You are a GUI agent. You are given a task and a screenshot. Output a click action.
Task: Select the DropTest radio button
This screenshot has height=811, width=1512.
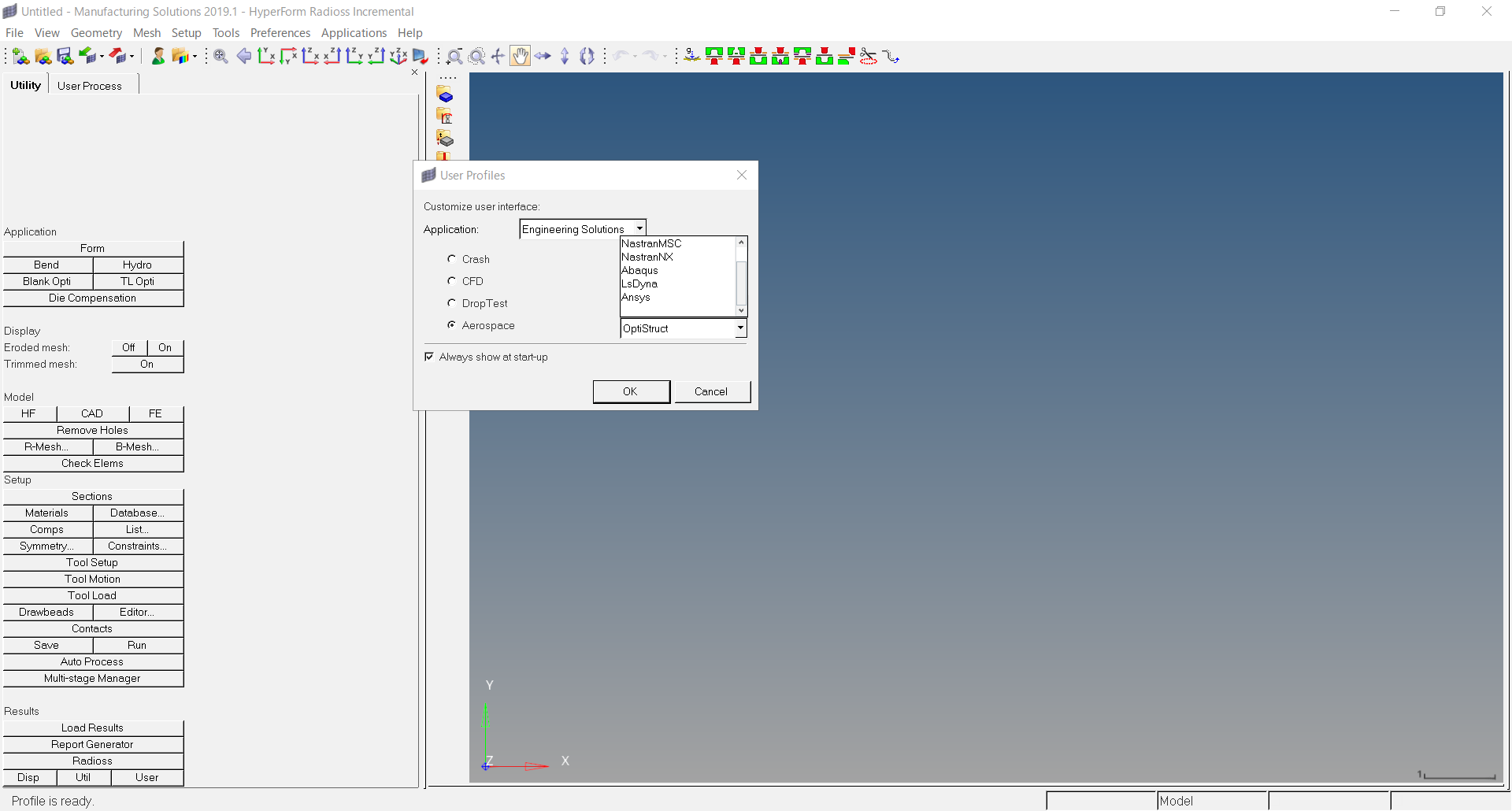pyautogui.click(x=452, y=302)
